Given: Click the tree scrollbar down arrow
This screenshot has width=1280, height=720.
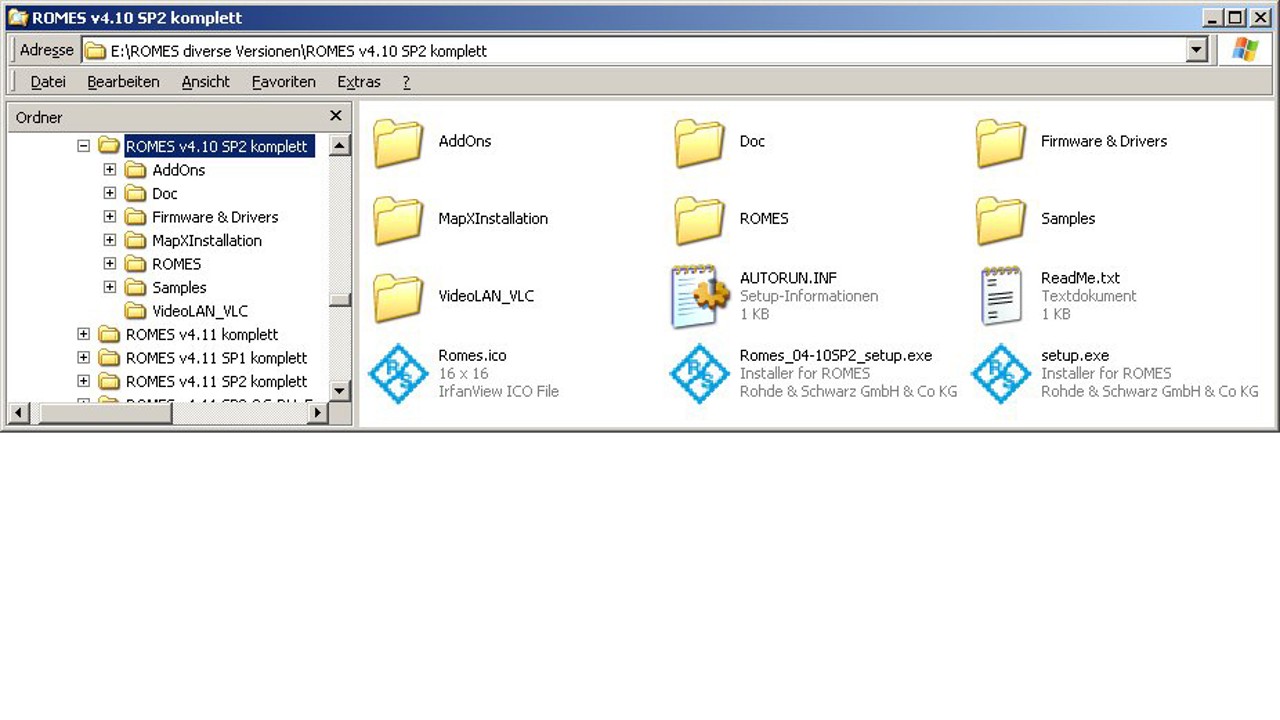Looking at the screenshot, I should [x=340, y=391].
